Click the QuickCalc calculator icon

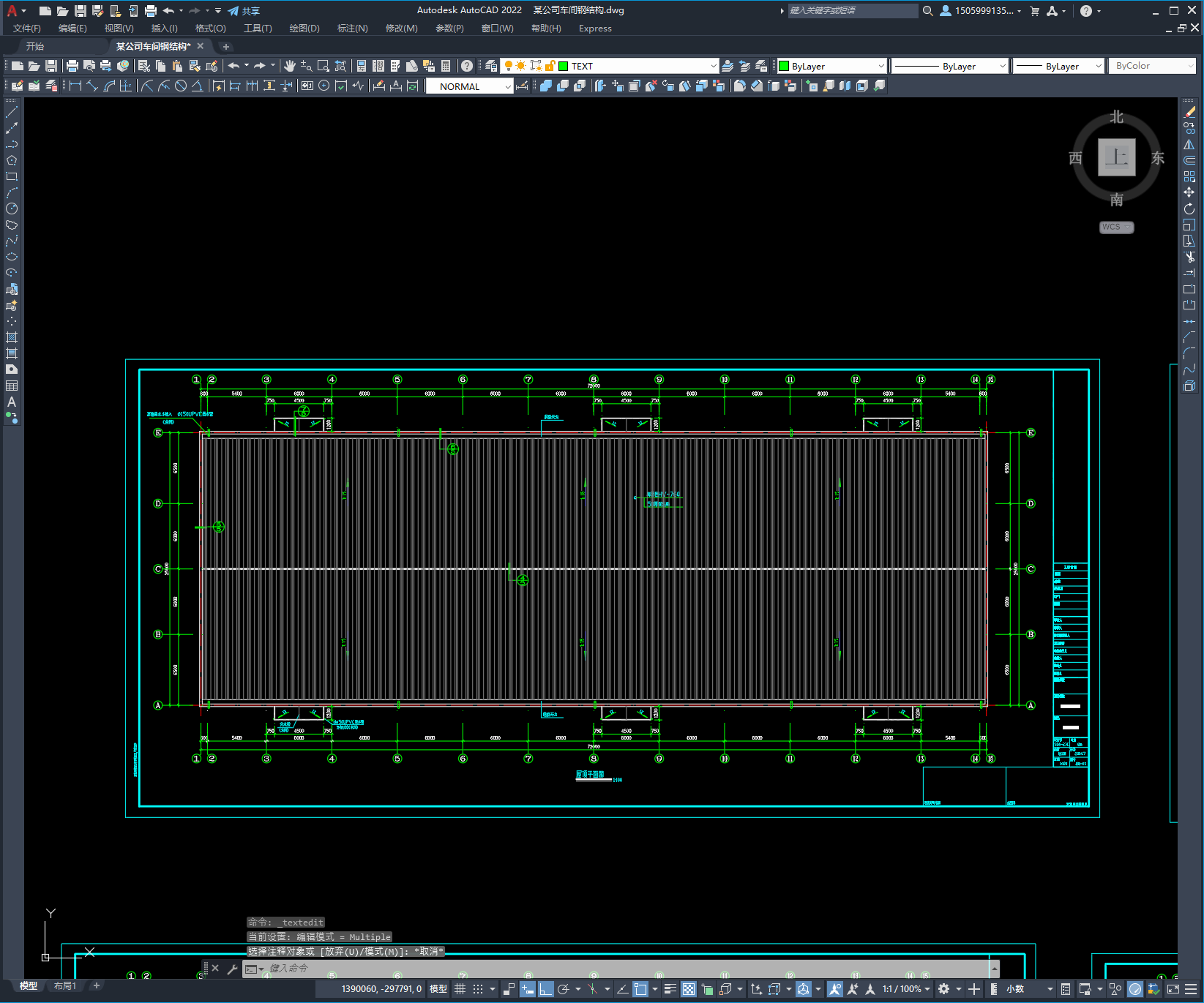point(446,66)
